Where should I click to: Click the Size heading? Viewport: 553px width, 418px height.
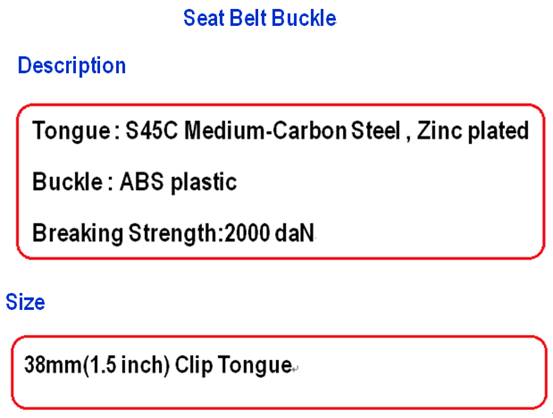25,302
